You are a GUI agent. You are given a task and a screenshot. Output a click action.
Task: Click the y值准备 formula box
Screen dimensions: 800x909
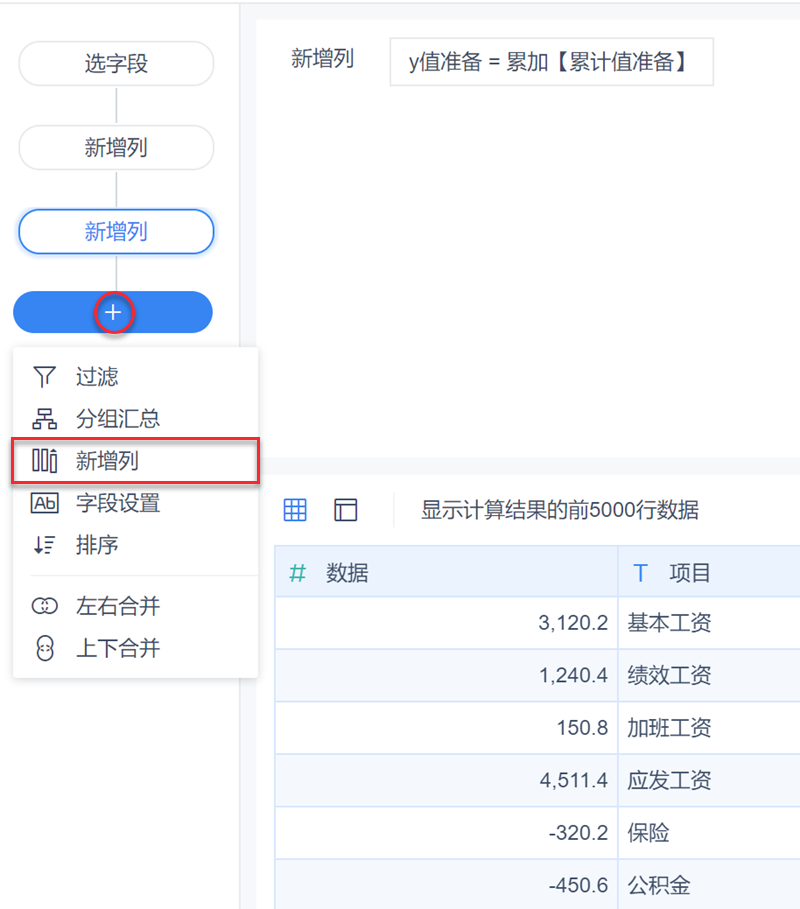pos(551,62)
